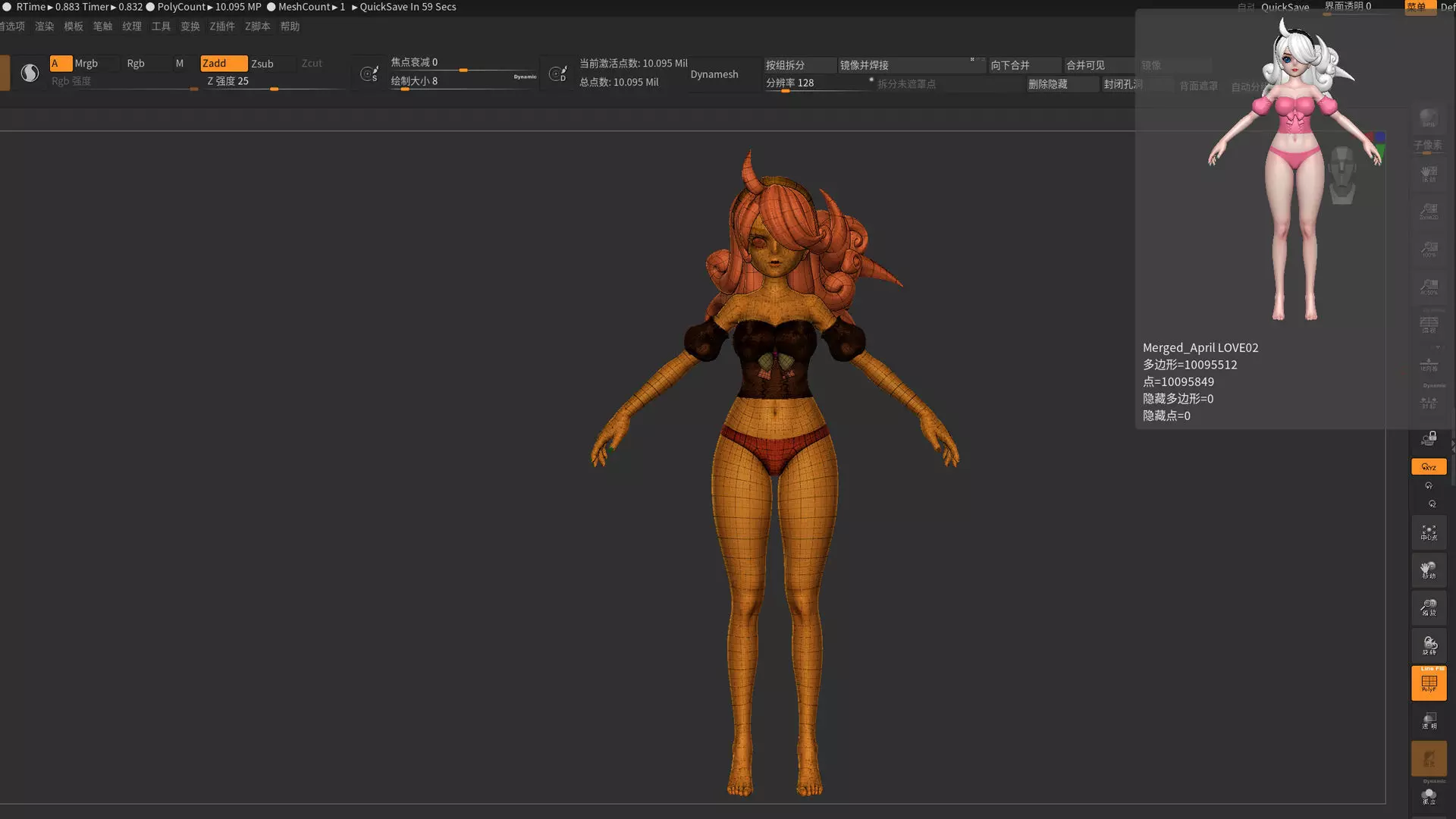Screen dimensions: 1456x819
Task: Click the ghost mode icon
Action: tap(1429, 758)
